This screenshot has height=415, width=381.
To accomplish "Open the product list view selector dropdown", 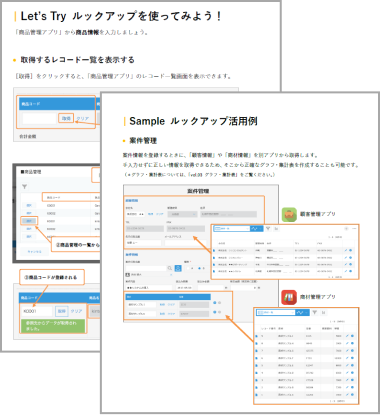I will pos(276,312).
